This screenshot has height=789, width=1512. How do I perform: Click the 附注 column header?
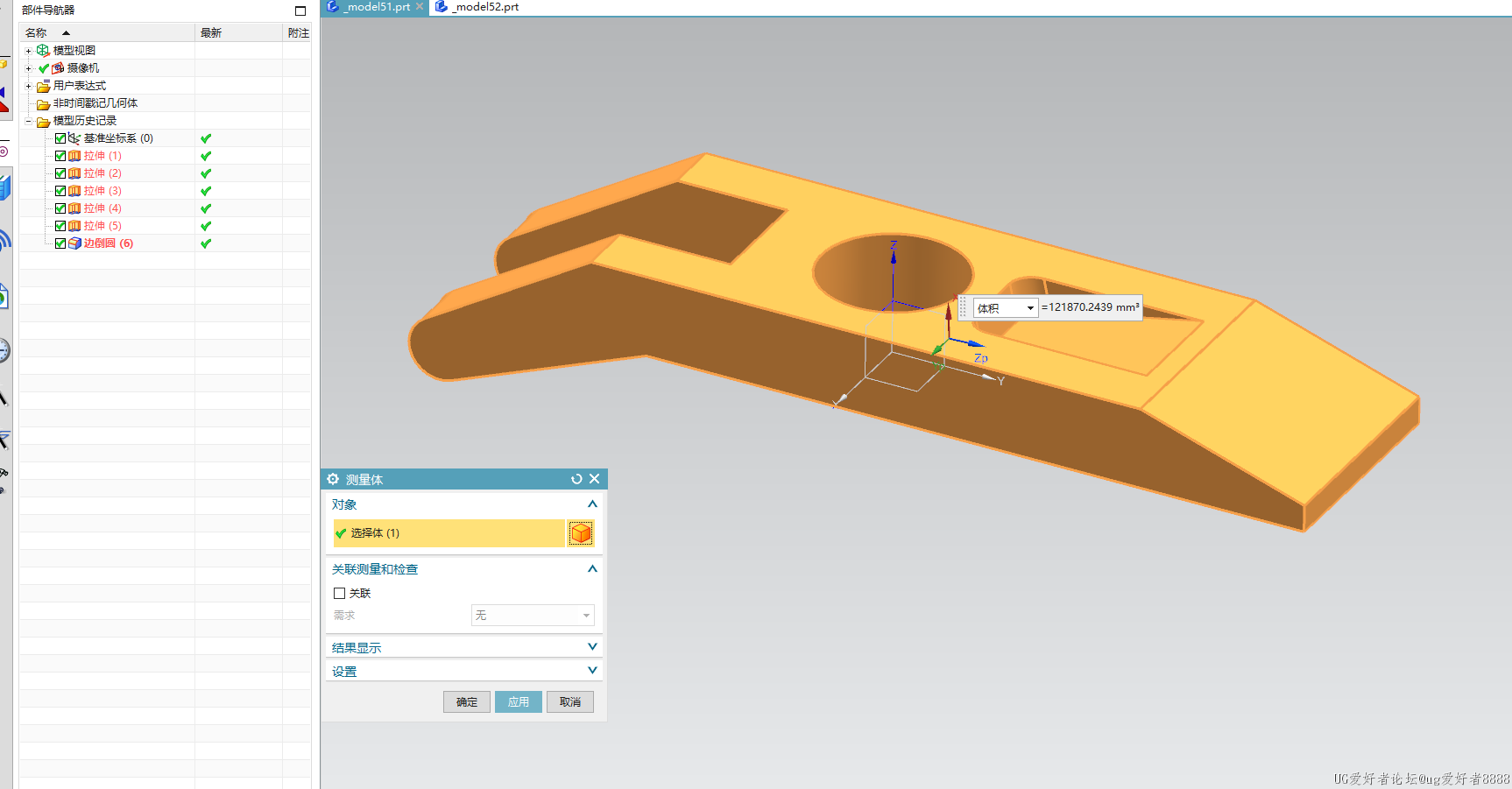click(298, 32)
